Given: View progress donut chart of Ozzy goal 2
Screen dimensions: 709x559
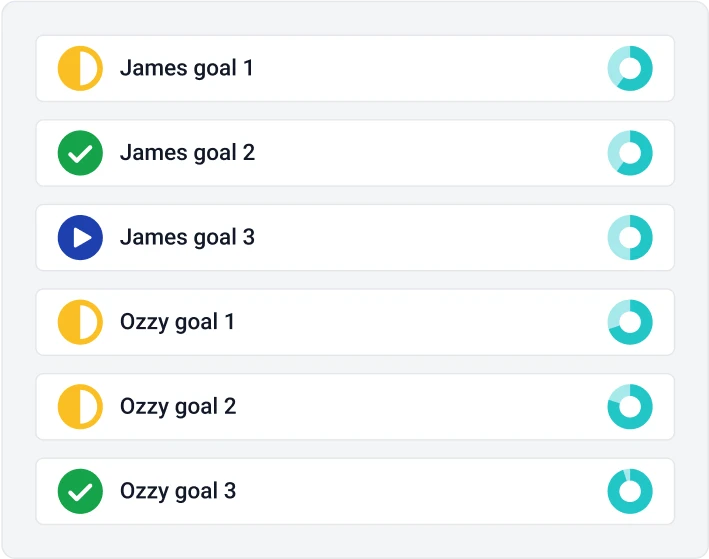Looking at the screenshot, I should click(630, 407).
